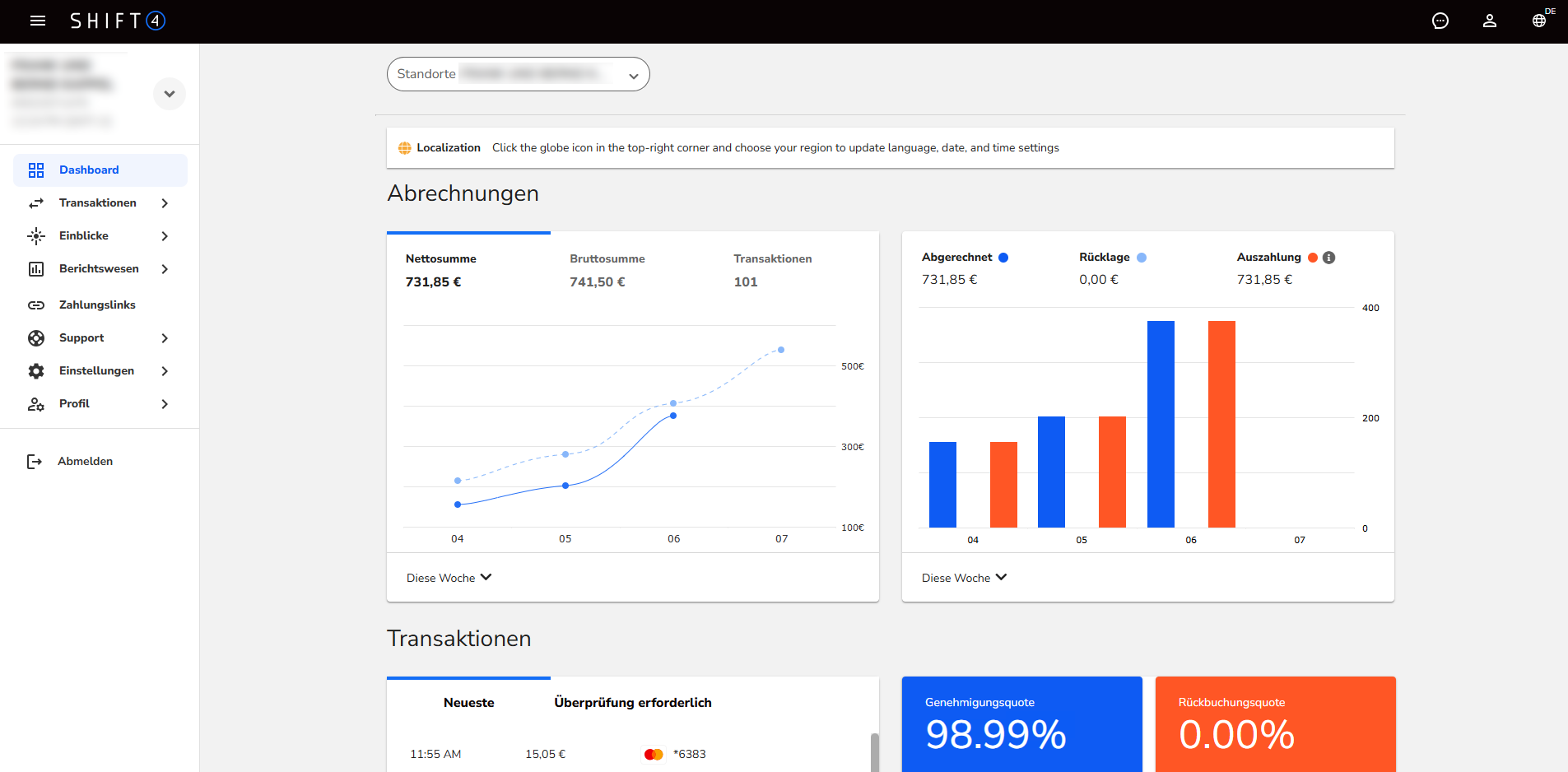Expand the Einblicke submenu arrow
This screenshot has height=772, width=1568.
click(x=165, y=236)
